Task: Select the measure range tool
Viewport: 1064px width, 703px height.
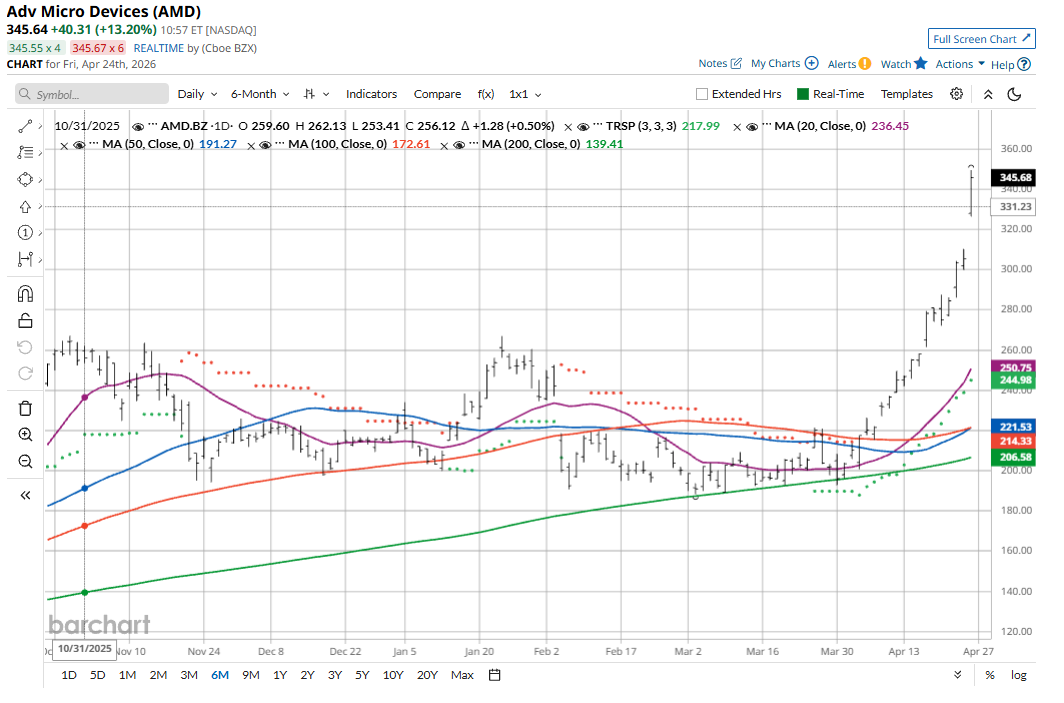Action: tap(25, 259)
